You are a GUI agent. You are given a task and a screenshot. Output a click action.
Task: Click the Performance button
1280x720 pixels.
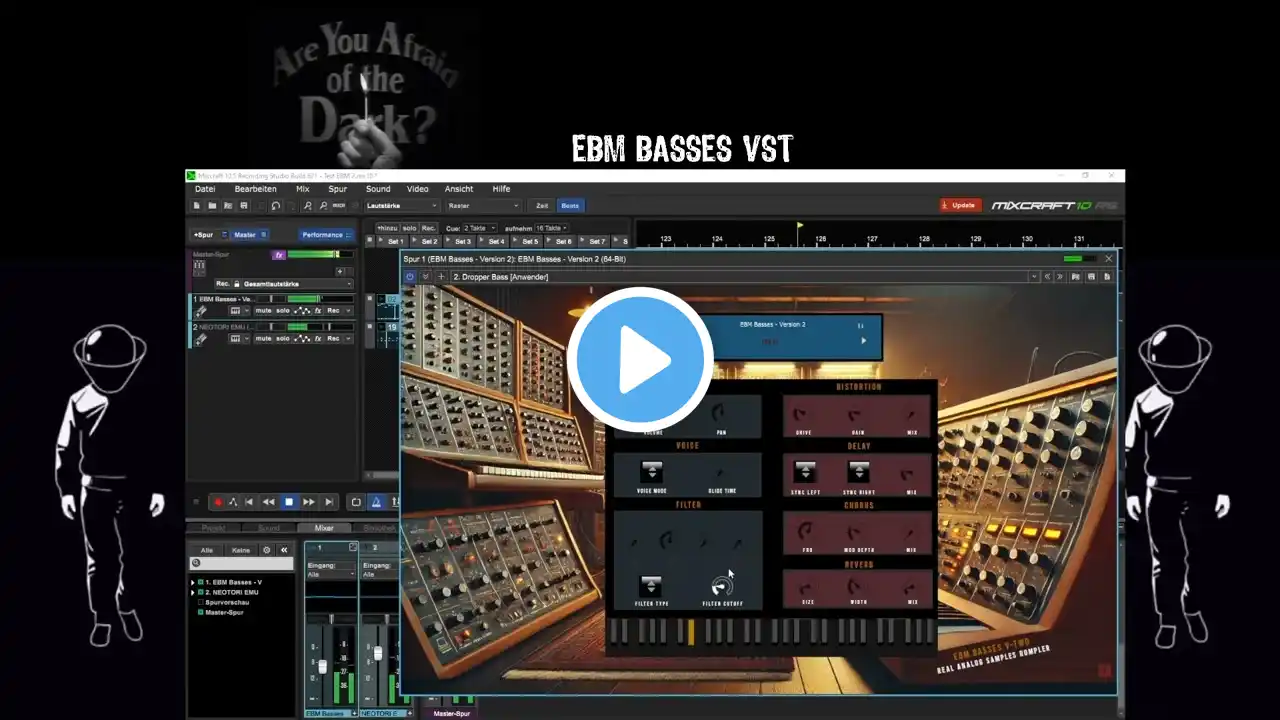click(x=327, y=235)
